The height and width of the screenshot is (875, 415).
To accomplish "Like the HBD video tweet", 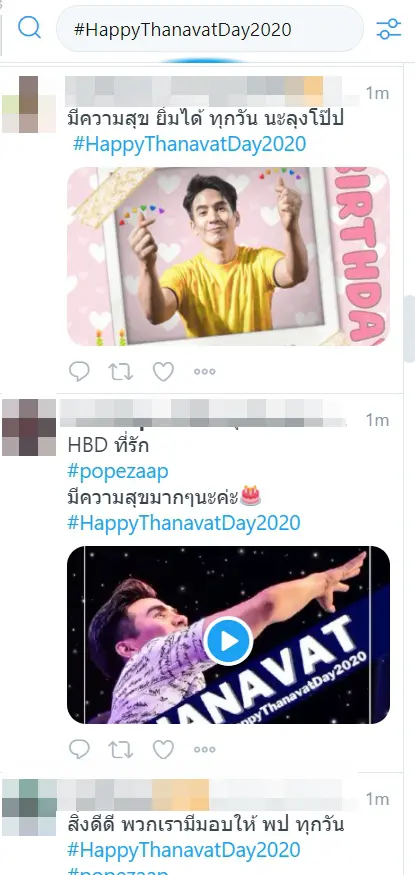I will 163,749.
